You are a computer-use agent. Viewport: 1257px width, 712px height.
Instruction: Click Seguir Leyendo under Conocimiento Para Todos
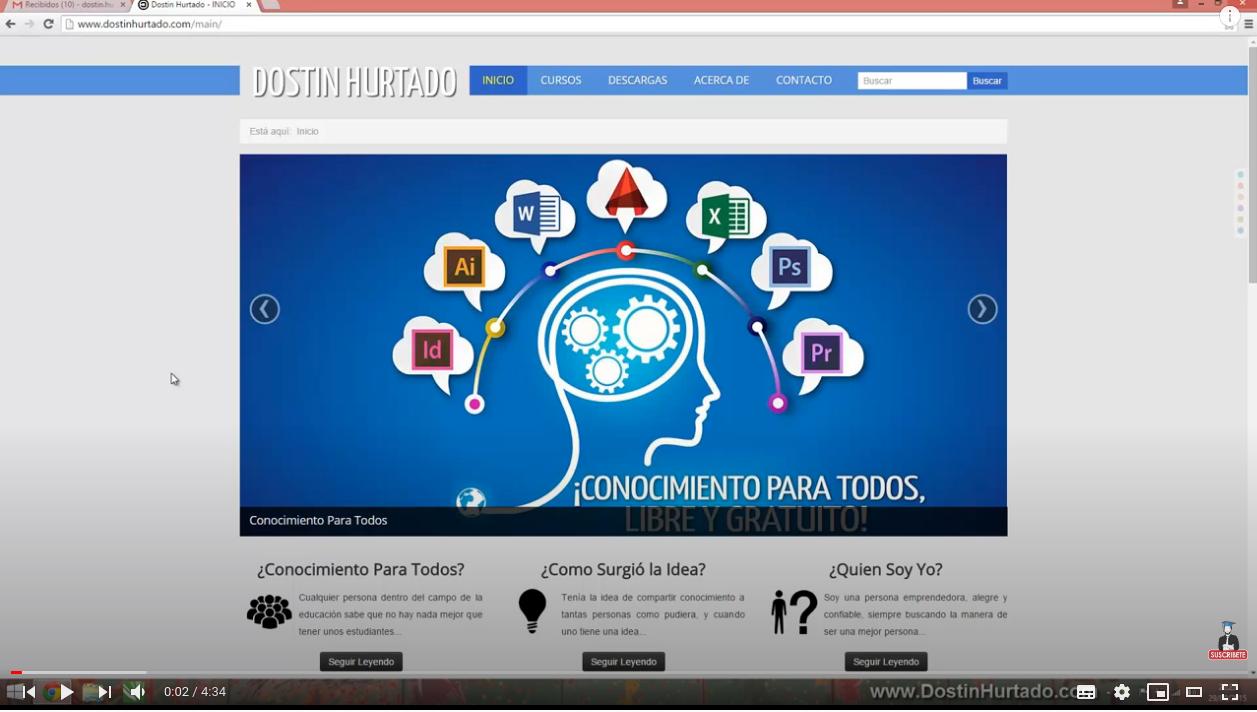361,662
